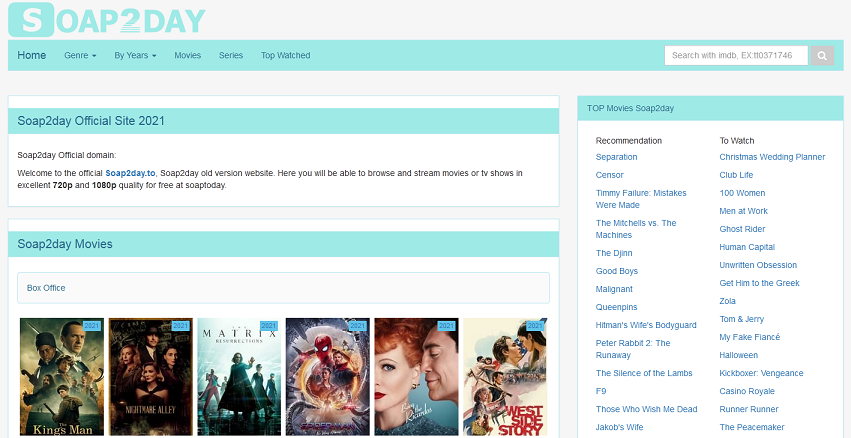
Task: Click The Djinn link
Action: (x=614, y=253)
